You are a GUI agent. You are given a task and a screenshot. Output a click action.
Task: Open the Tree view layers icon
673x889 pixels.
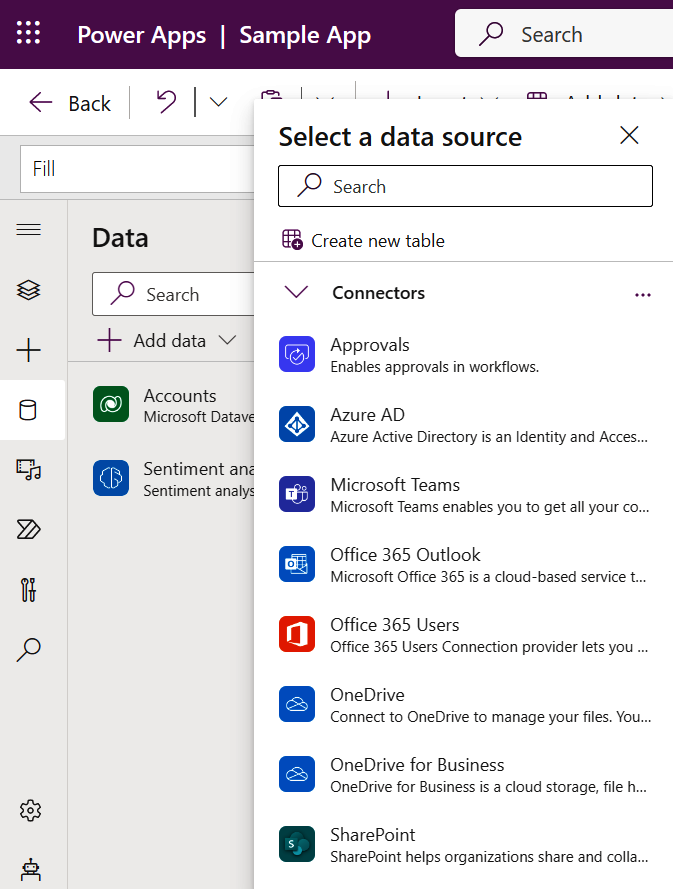(x=29, y=290)
